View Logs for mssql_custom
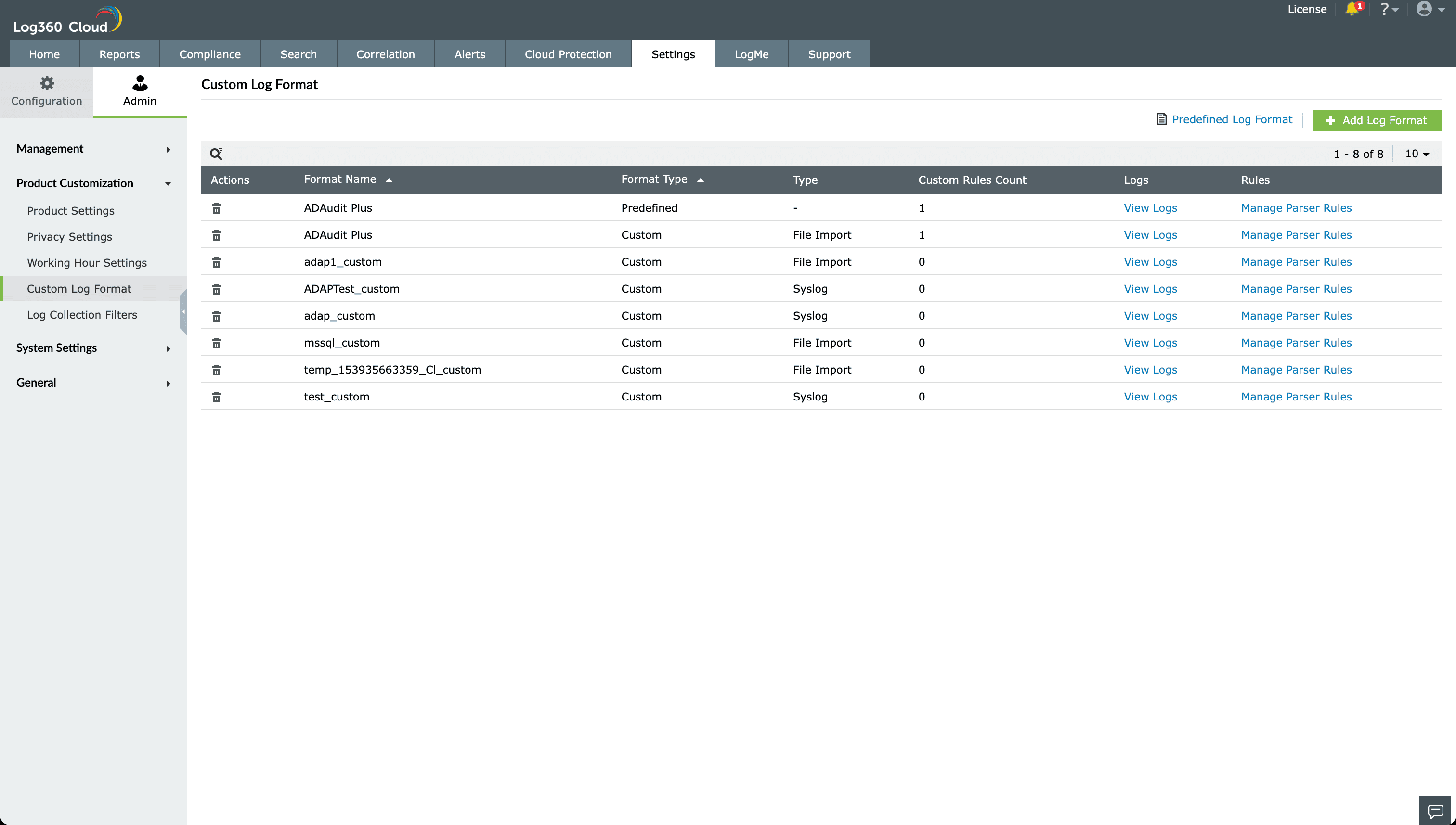The image size is (1456, 825). (1150, 342)
